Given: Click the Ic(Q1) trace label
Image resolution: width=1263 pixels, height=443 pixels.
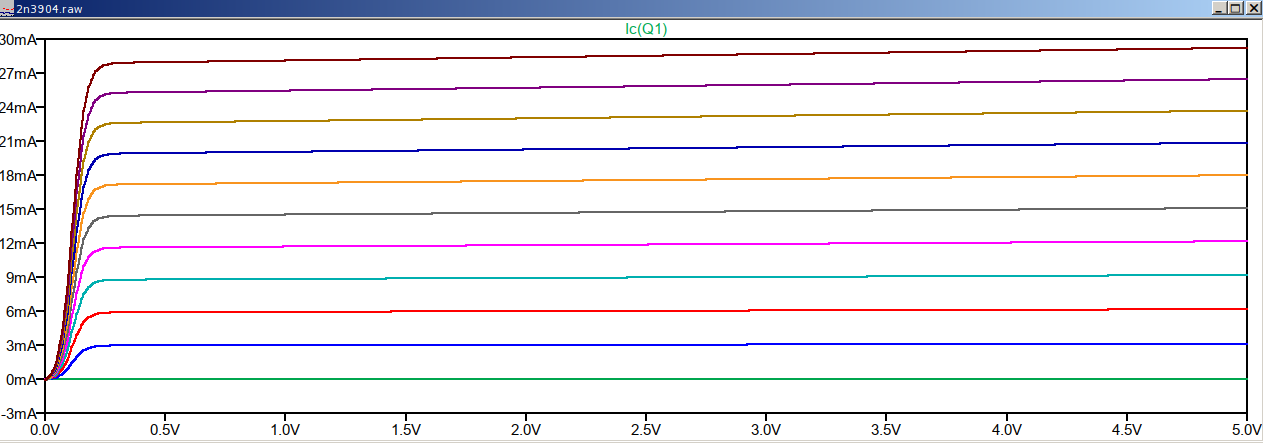Looking at the screenshot, I should [646, 29].
